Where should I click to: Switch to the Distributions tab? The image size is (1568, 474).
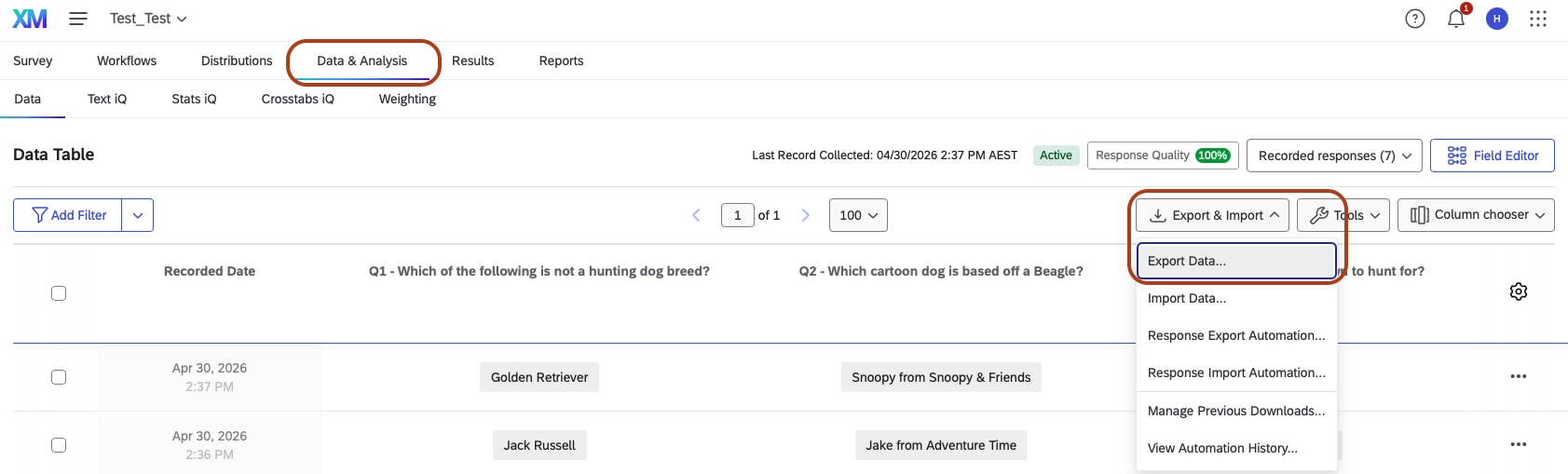click(237, 61)
